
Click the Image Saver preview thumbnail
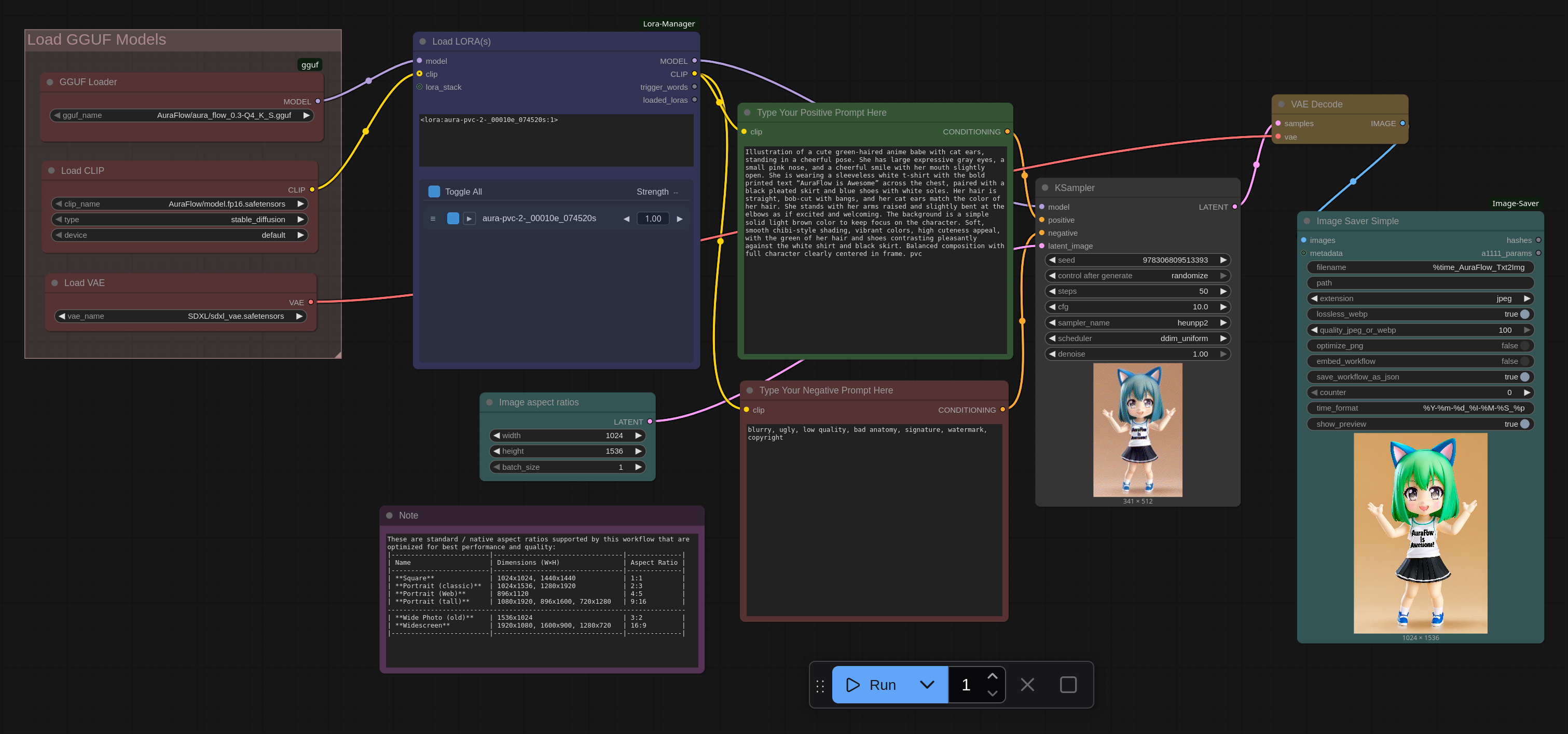(1420, 533)
